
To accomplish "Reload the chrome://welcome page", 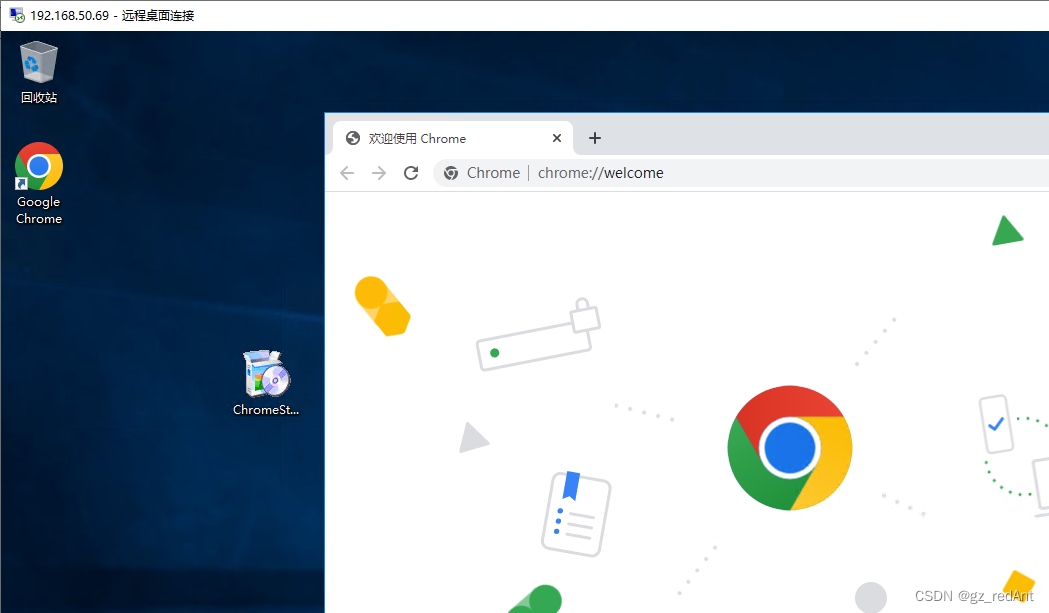I will (x=411, y=173).
